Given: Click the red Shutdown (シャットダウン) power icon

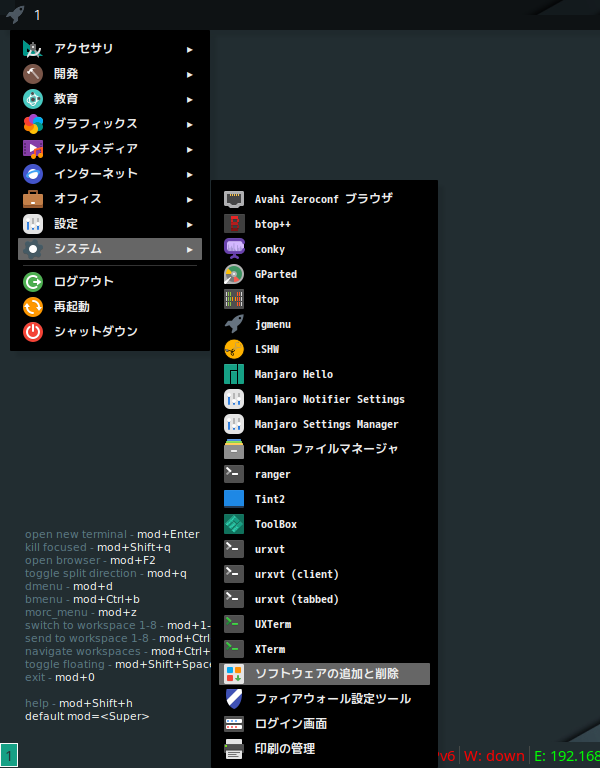Looking at the screenshot, I should click(x=33, y=332).
